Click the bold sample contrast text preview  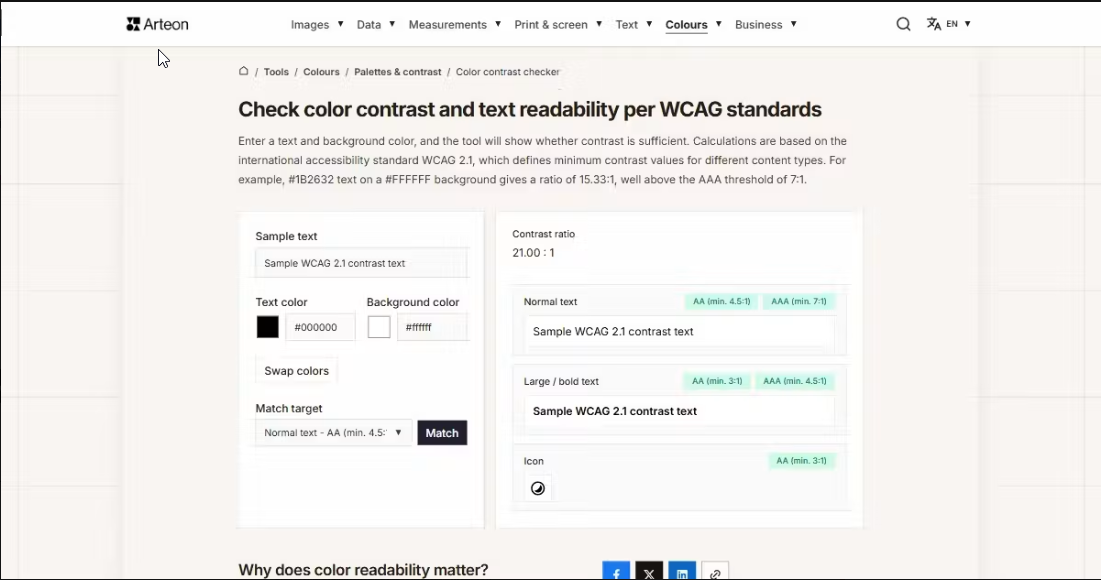614,411
